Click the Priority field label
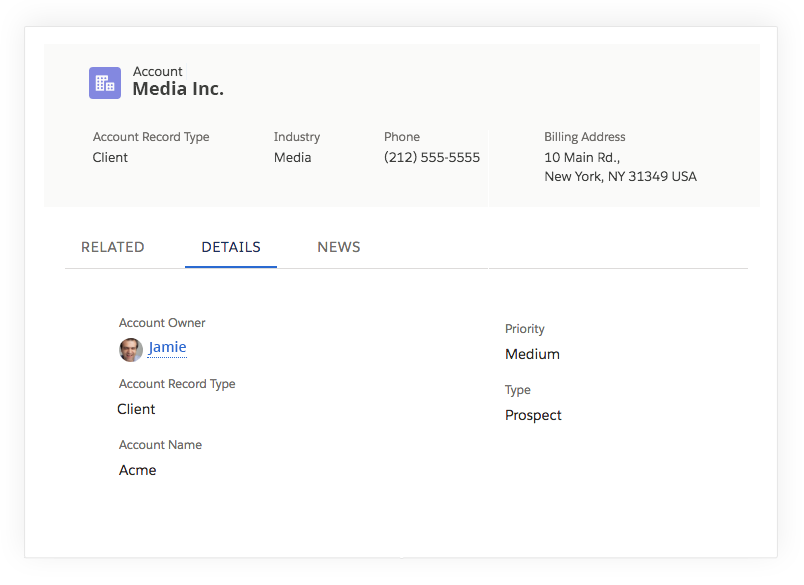Screen dimensions: 804x585 [524, 329]
